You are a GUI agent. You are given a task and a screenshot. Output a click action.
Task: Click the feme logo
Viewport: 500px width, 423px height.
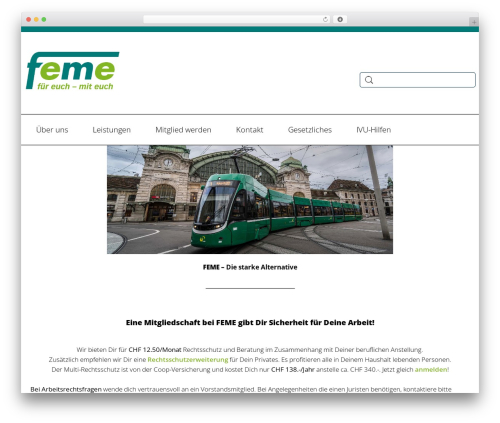[72, 71]
